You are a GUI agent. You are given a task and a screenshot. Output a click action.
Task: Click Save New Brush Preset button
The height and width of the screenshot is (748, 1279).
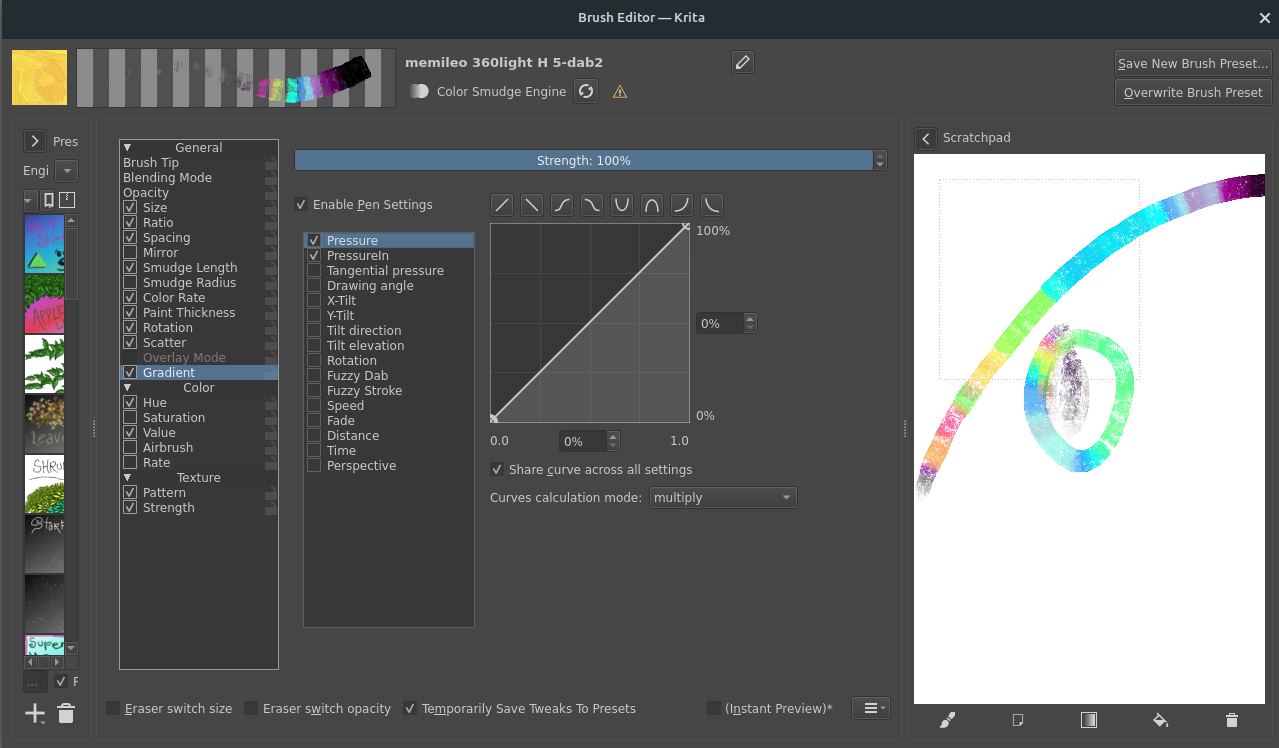point(1192,63)
